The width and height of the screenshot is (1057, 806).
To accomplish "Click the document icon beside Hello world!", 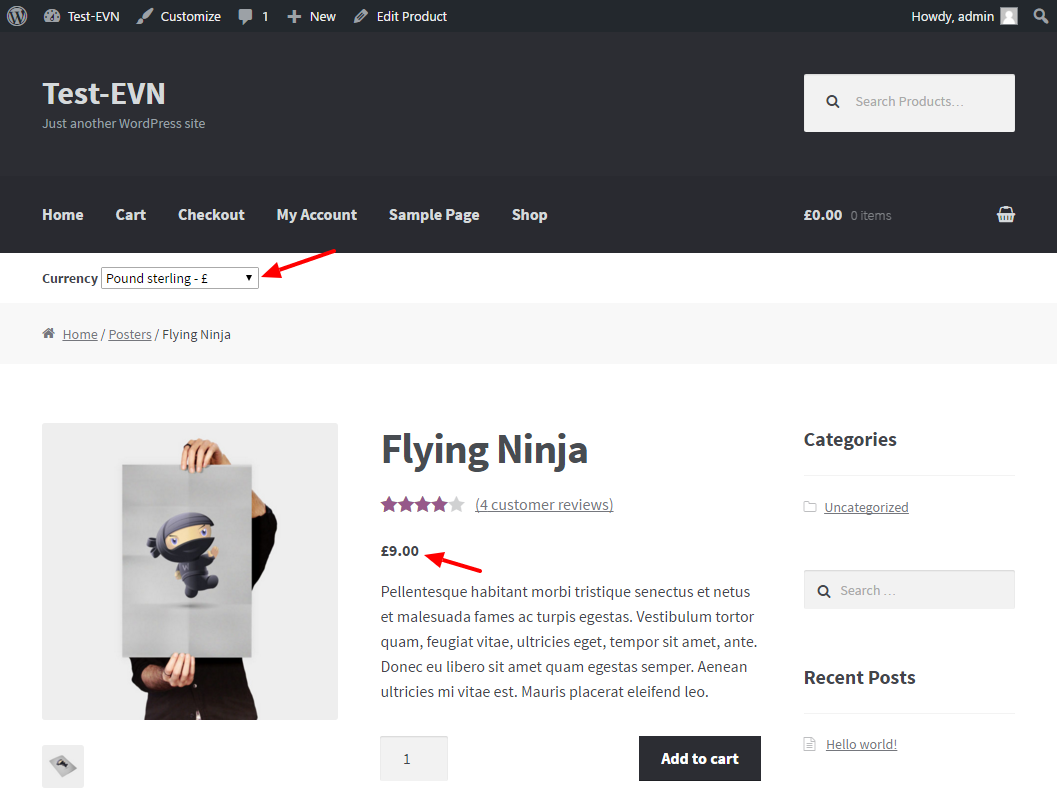I will click(810, 744).
